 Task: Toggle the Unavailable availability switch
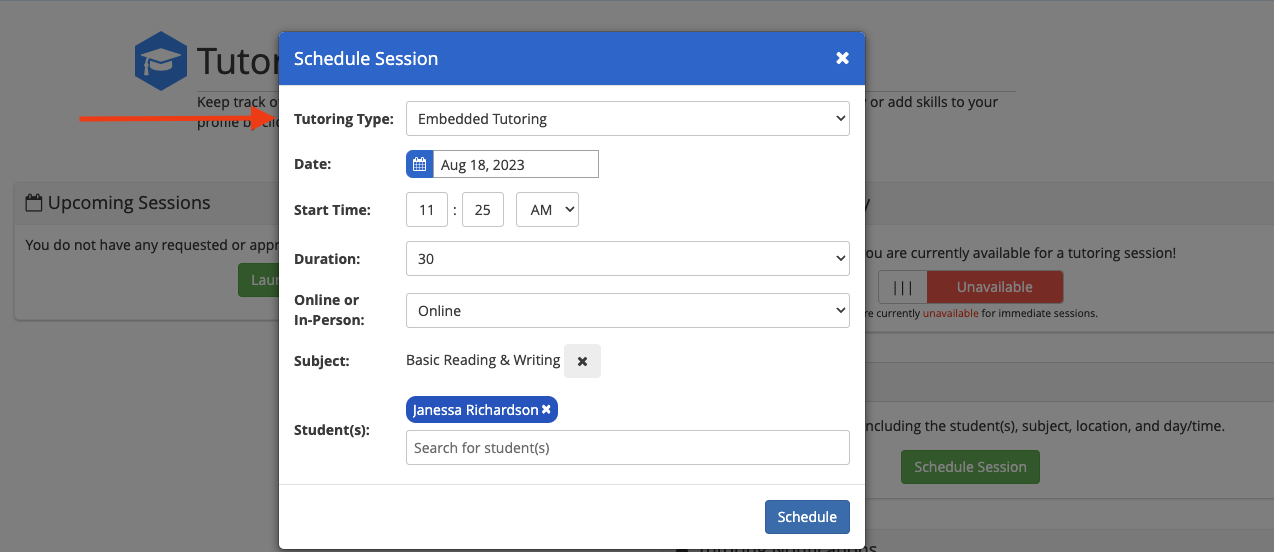993,287
